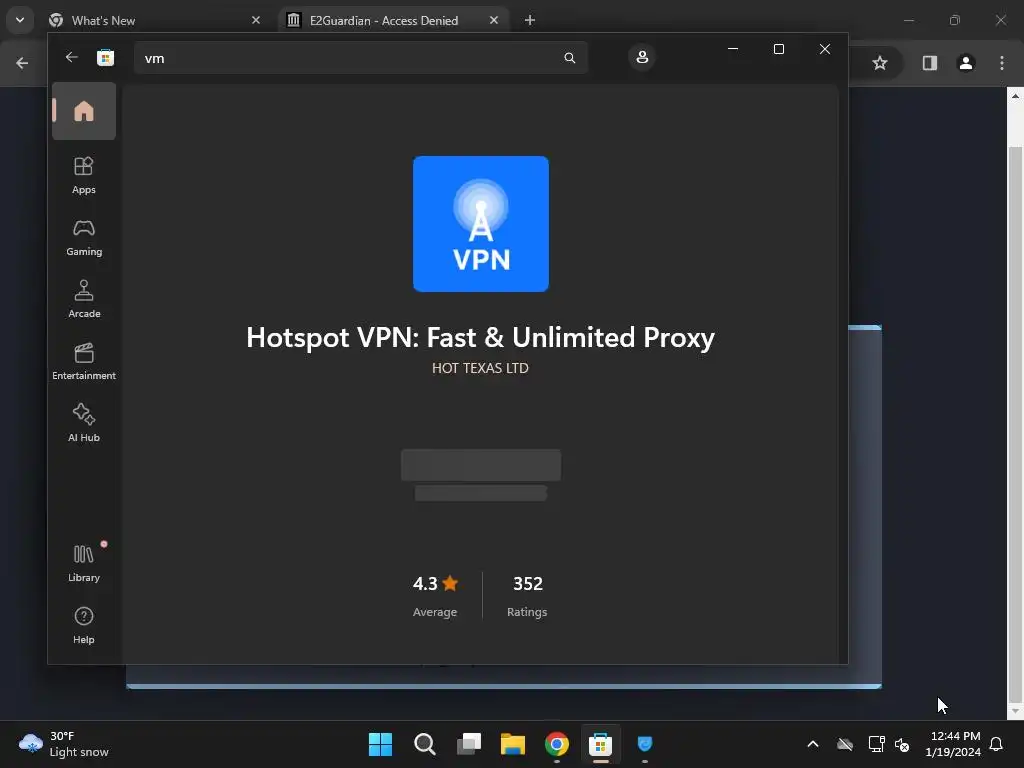This screenshot has width=1024, height=768.
Task: Open the AI Hub section
Action: [84, 424]
